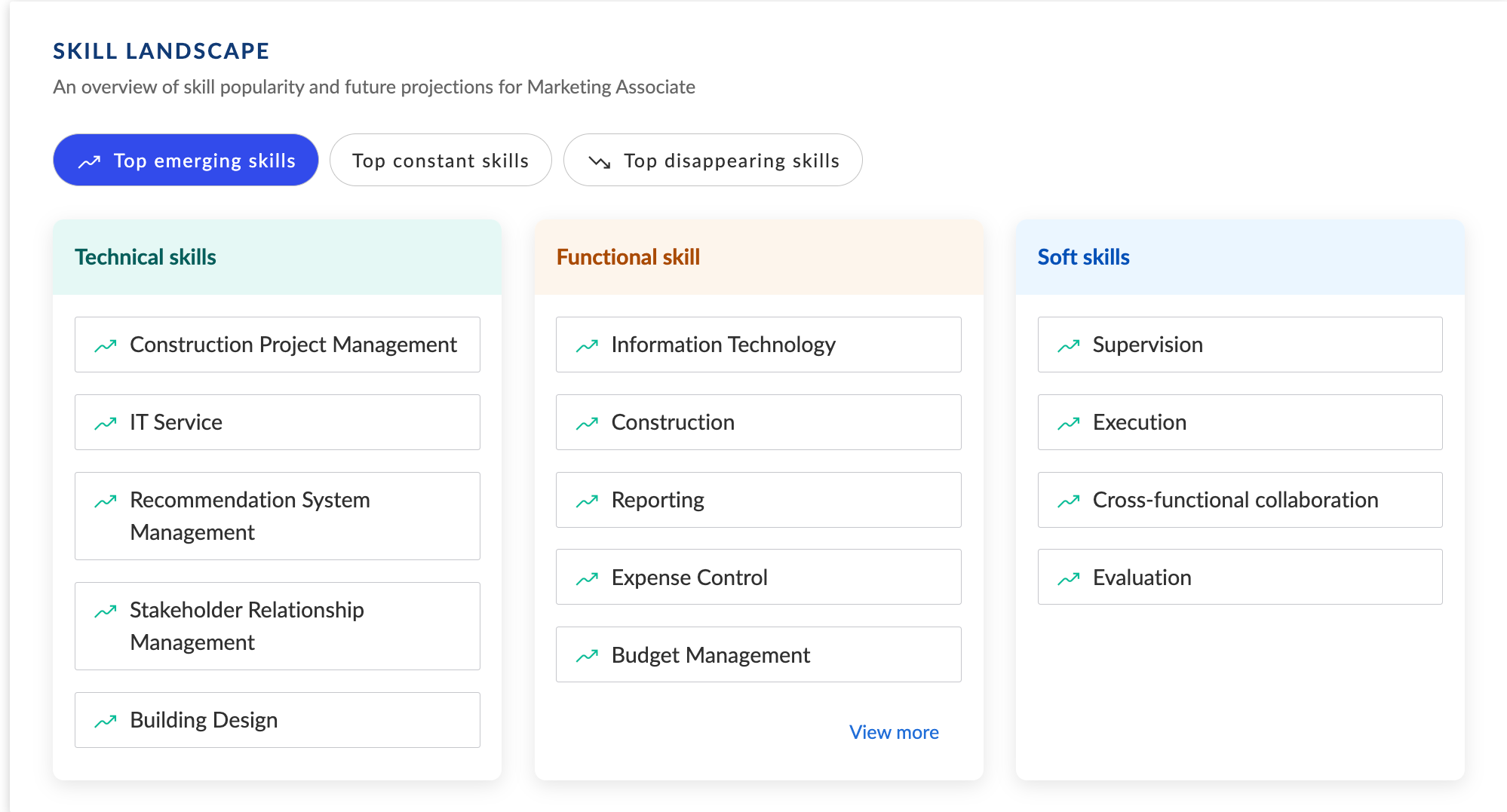The width and height of the screenshot is (1507, 812).
Task: Click the Technical skills column header
Action: (146, 257)
